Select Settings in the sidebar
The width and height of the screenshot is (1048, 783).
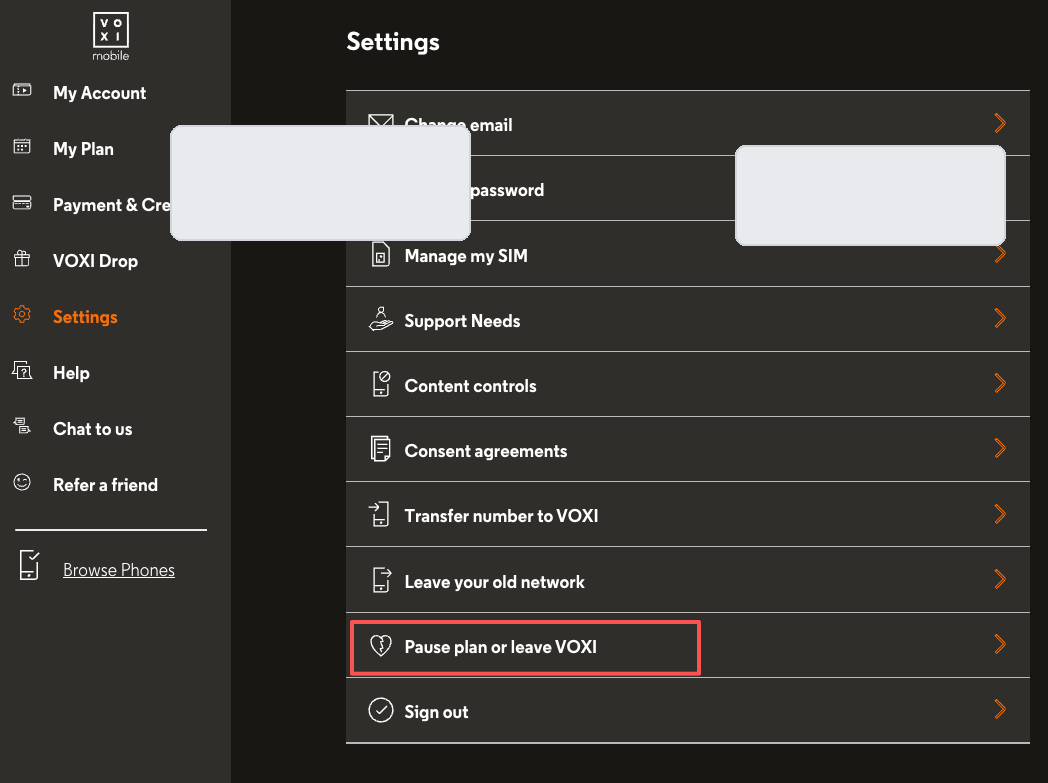(x=86, y=317)
